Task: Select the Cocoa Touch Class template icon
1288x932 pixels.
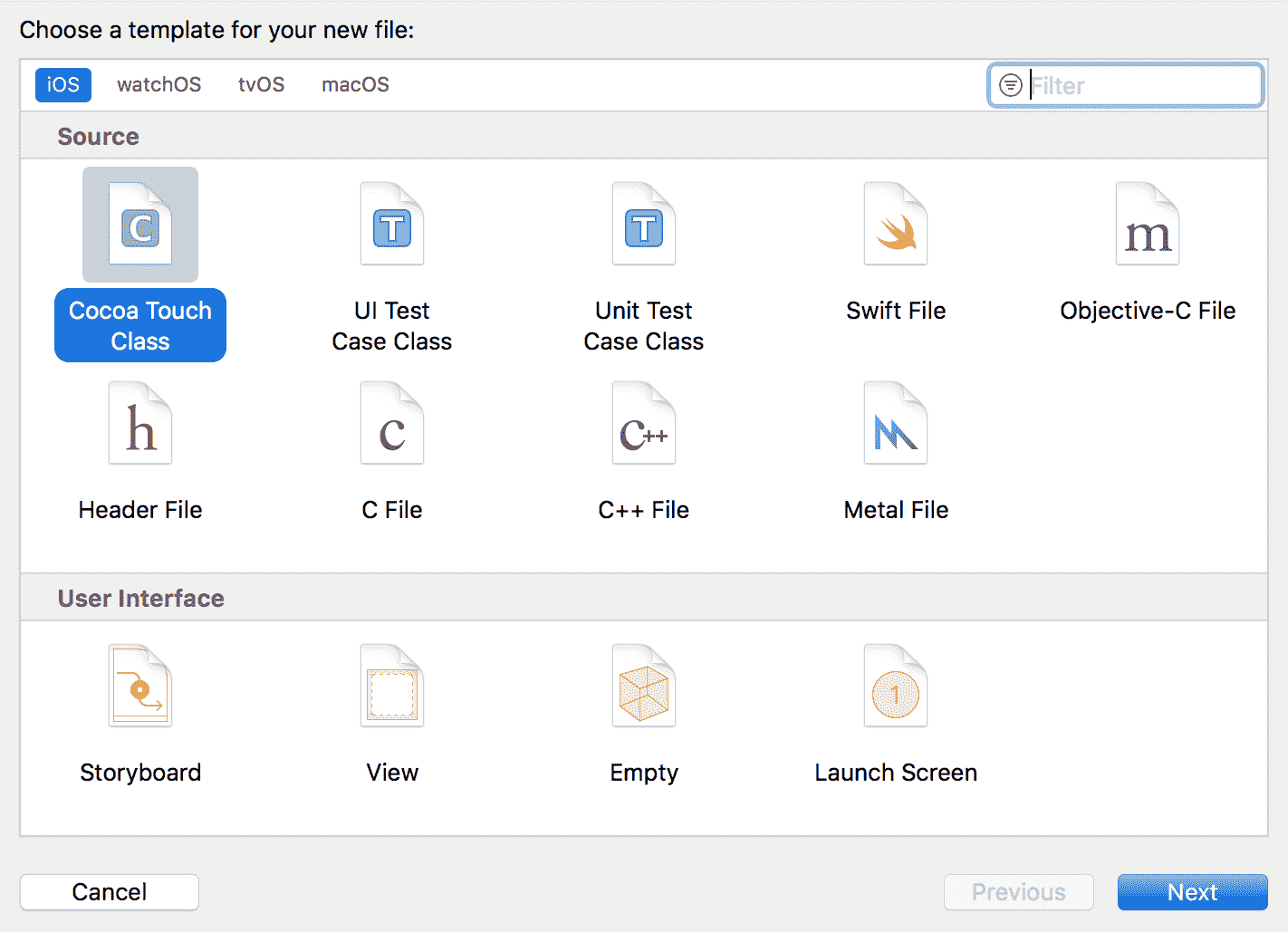Action: tap(140, 225)
